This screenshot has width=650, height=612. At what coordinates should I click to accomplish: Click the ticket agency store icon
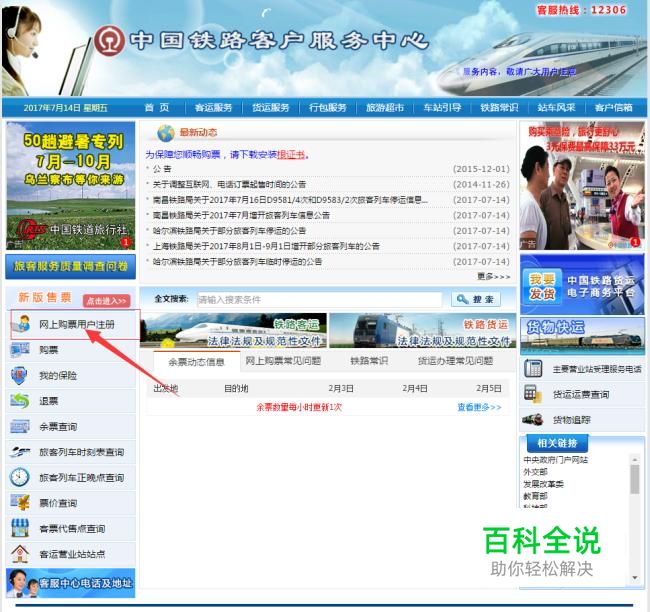[20, 528]
